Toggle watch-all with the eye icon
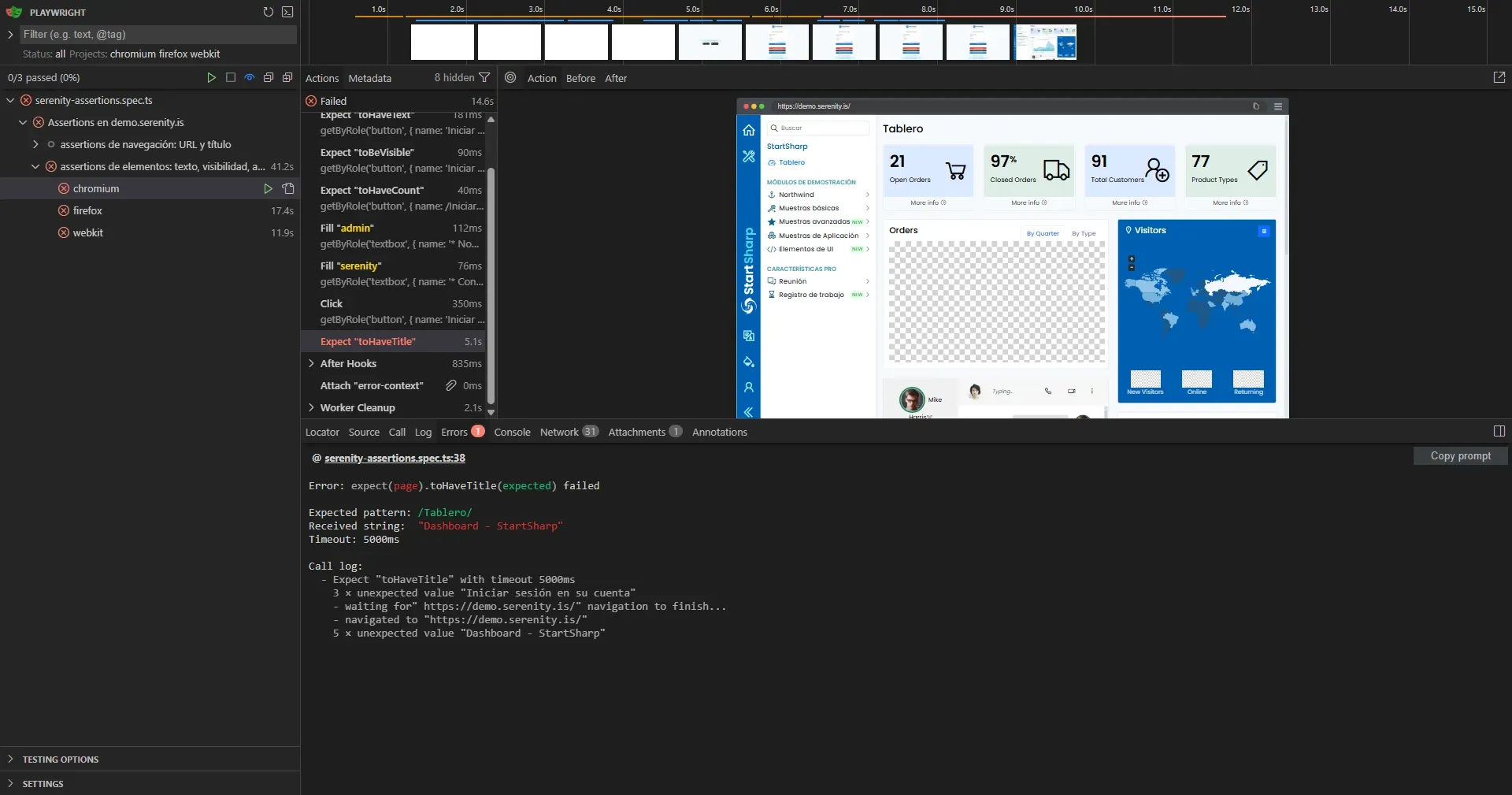This screenshot has width=1512, height=795. (x=249, y=77)
